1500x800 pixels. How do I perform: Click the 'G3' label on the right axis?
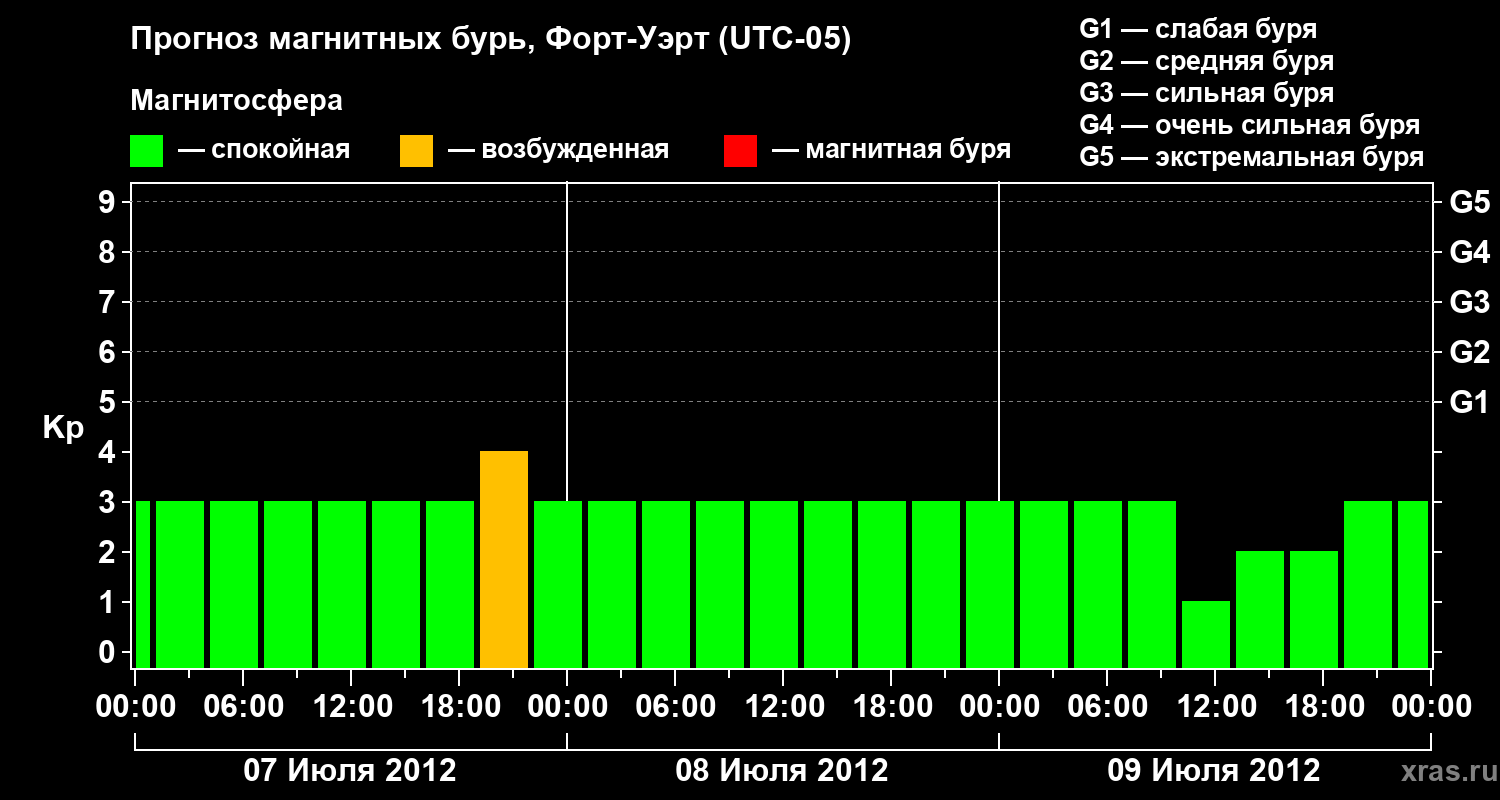tap(1470, 303)
